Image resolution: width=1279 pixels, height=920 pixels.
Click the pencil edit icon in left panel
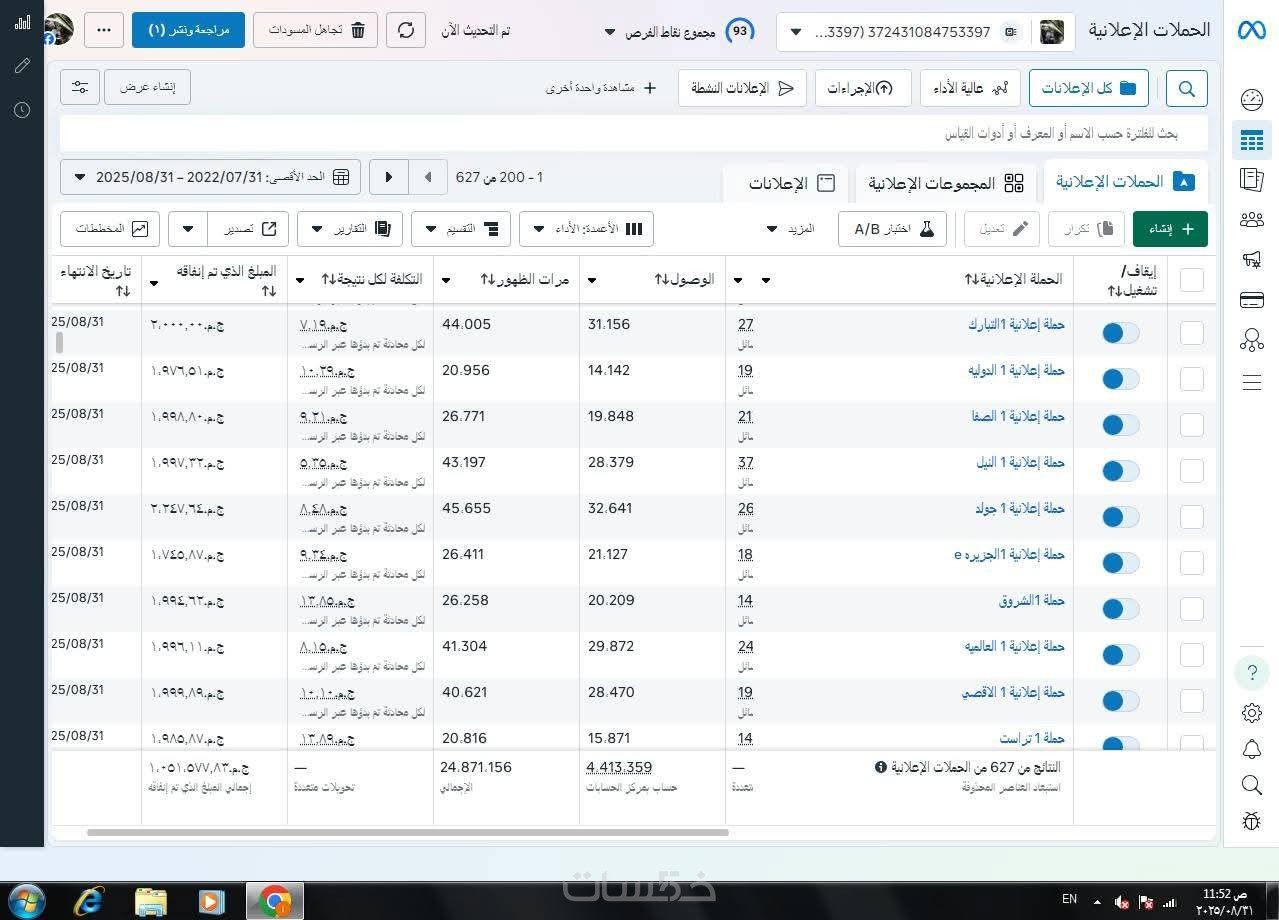[22, 66]
